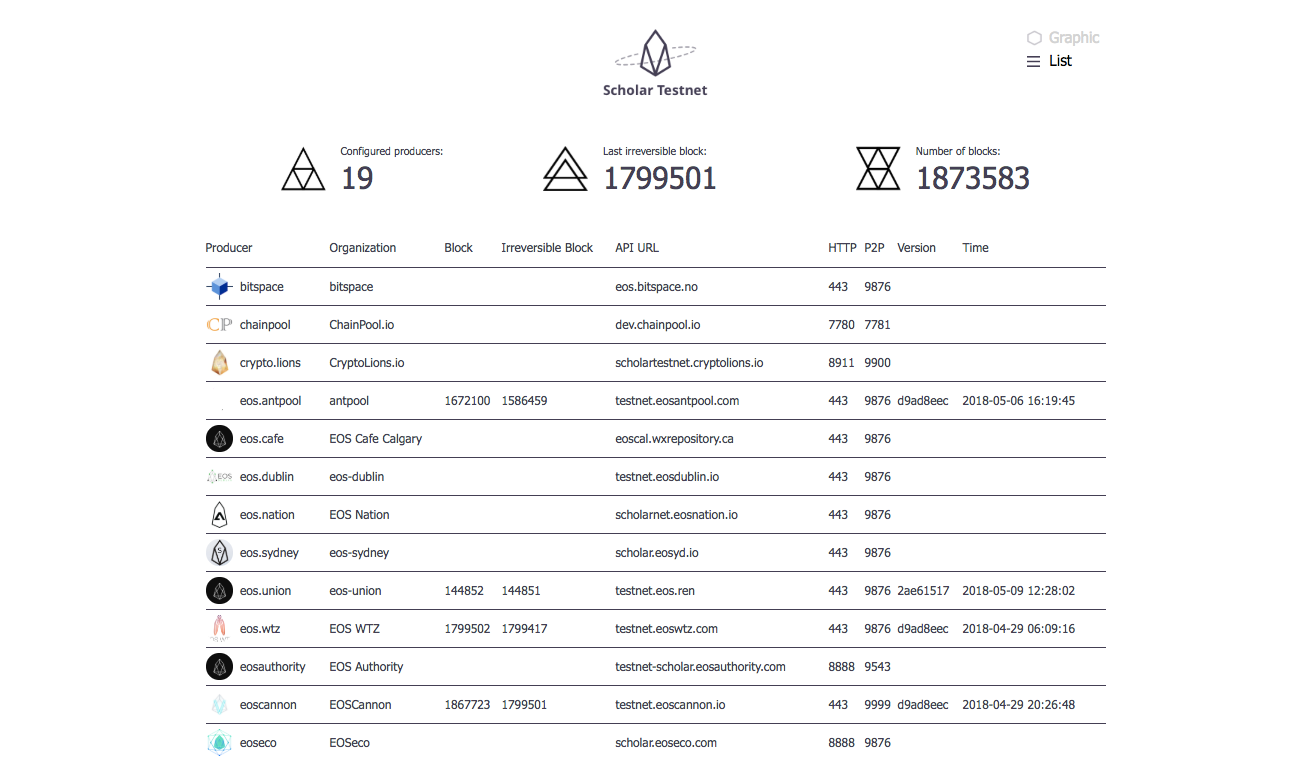Open testnet.eoswtz.com API URL
The height and width of the screenshot is (761, 1299).
(666, 629)
